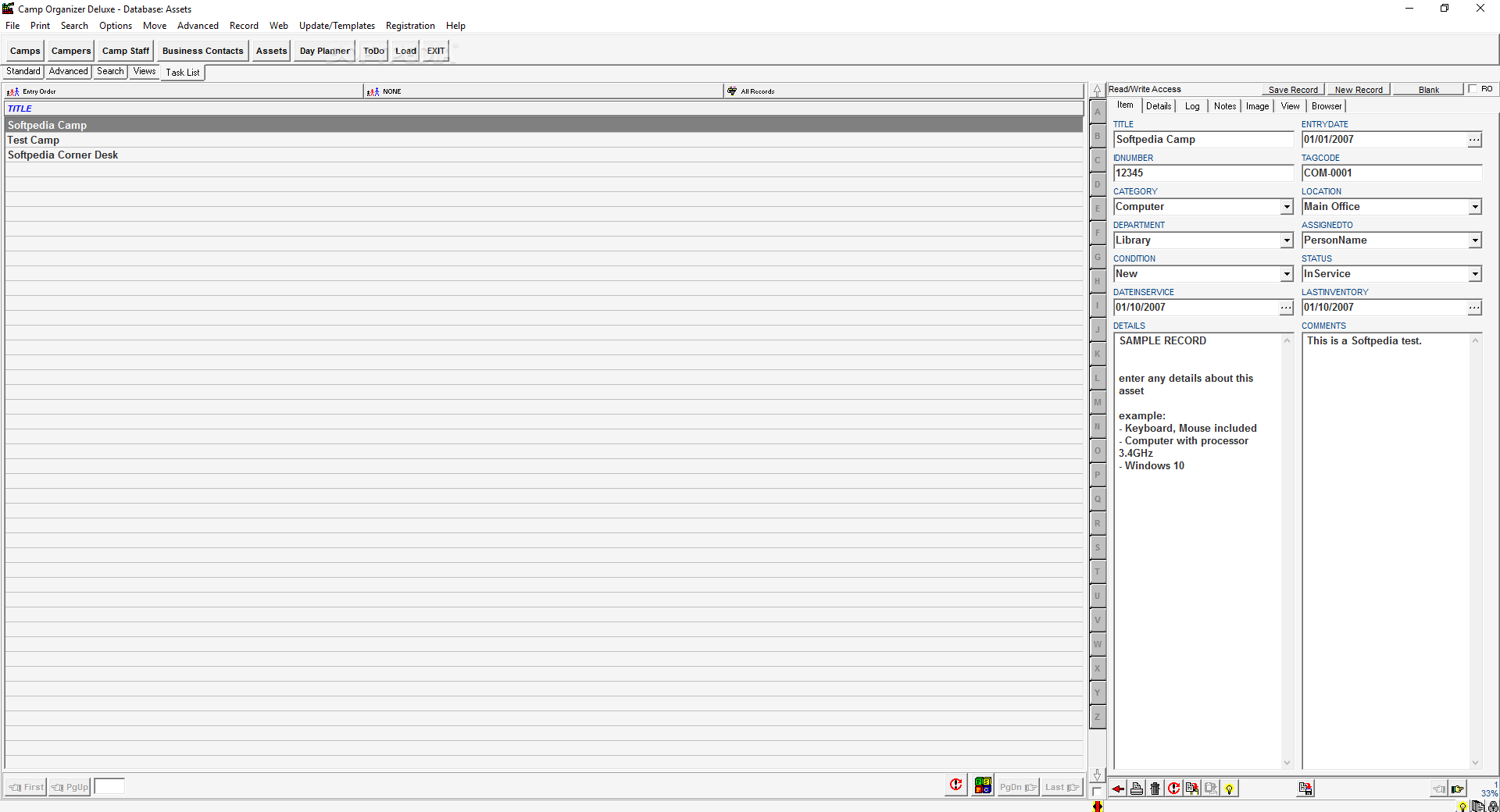Expand the Department dropdown showing Library
This screenshot has width=1500, height=812.
point(1287,240)
